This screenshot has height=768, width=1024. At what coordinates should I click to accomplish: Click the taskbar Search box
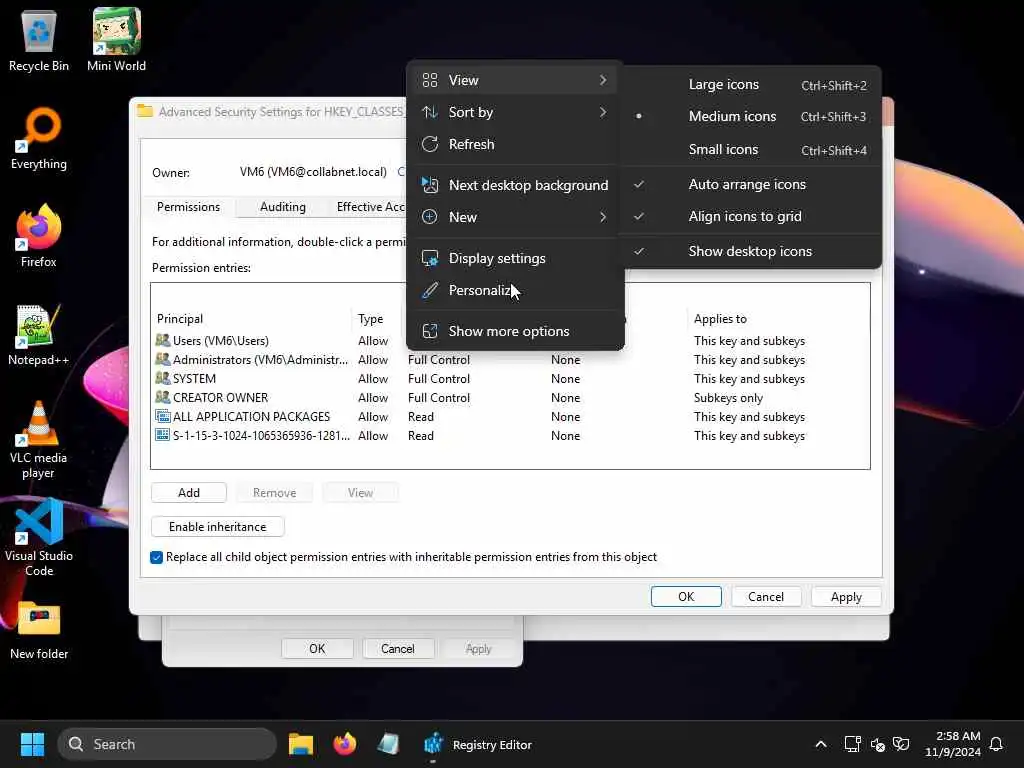[x=167, y=744]
